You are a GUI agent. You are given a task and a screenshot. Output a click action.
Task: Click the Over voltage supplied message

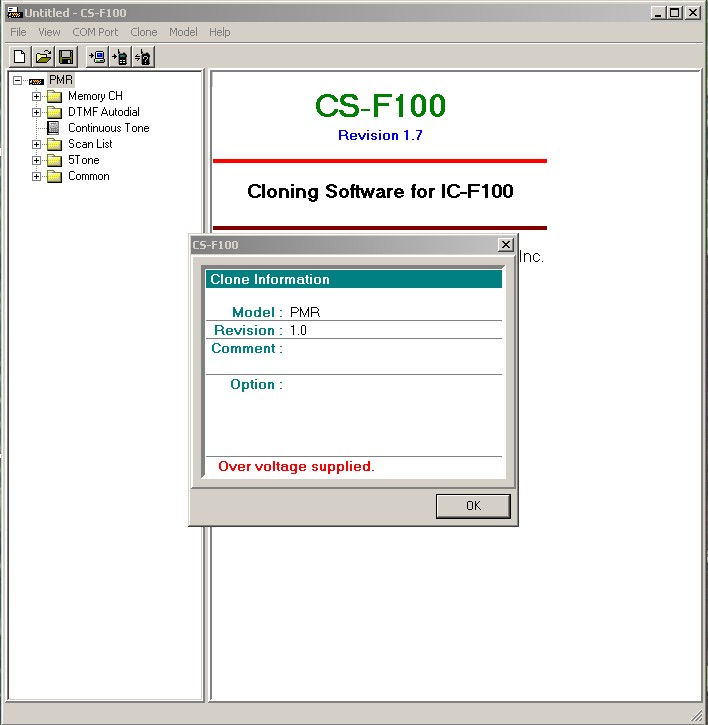296,466
